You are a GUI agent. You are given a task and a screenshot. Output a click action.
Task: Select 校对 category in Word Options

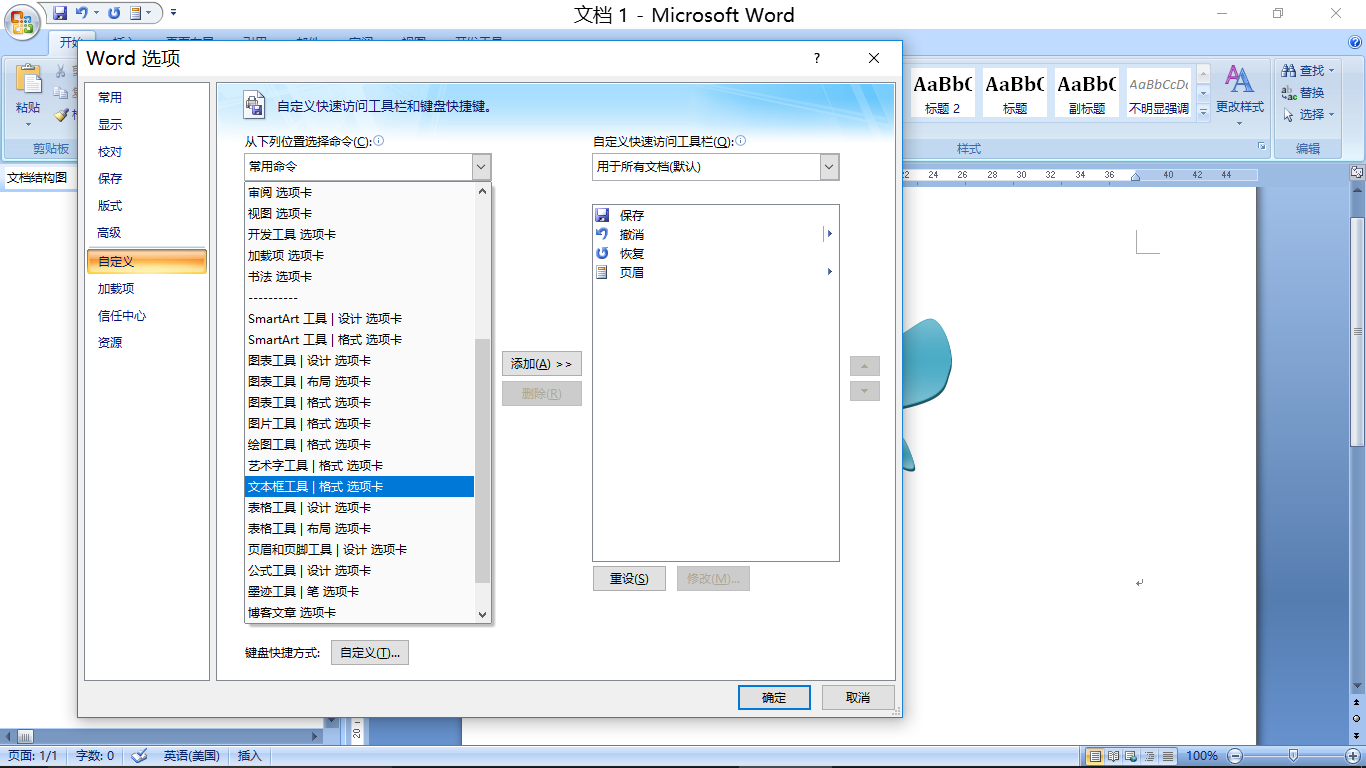146,152
